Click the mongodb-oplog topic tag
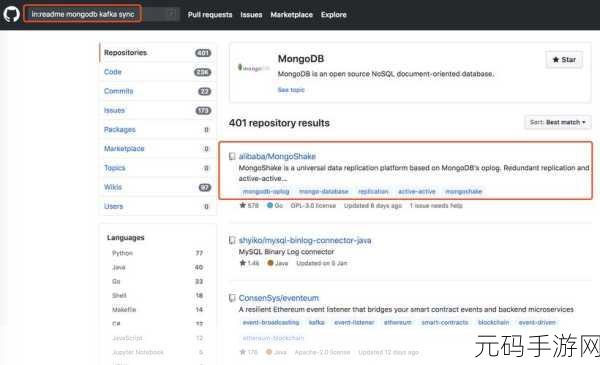600x365 pixels. [266, 191]
